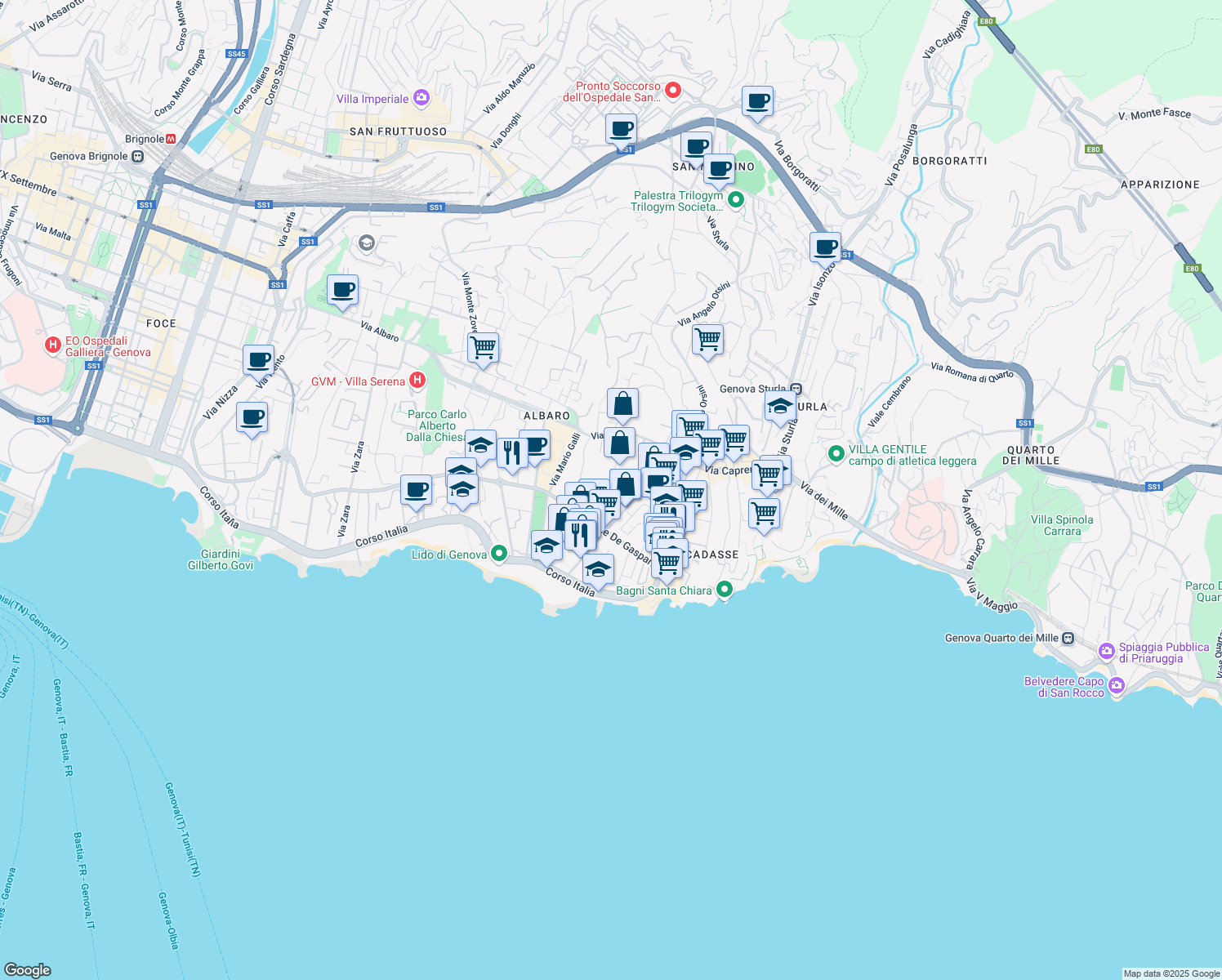The width and height of the screenshot is (1222, 980).
Task: Click the restaurant marker next to ALBARO cafe
Action: (512, 452)
